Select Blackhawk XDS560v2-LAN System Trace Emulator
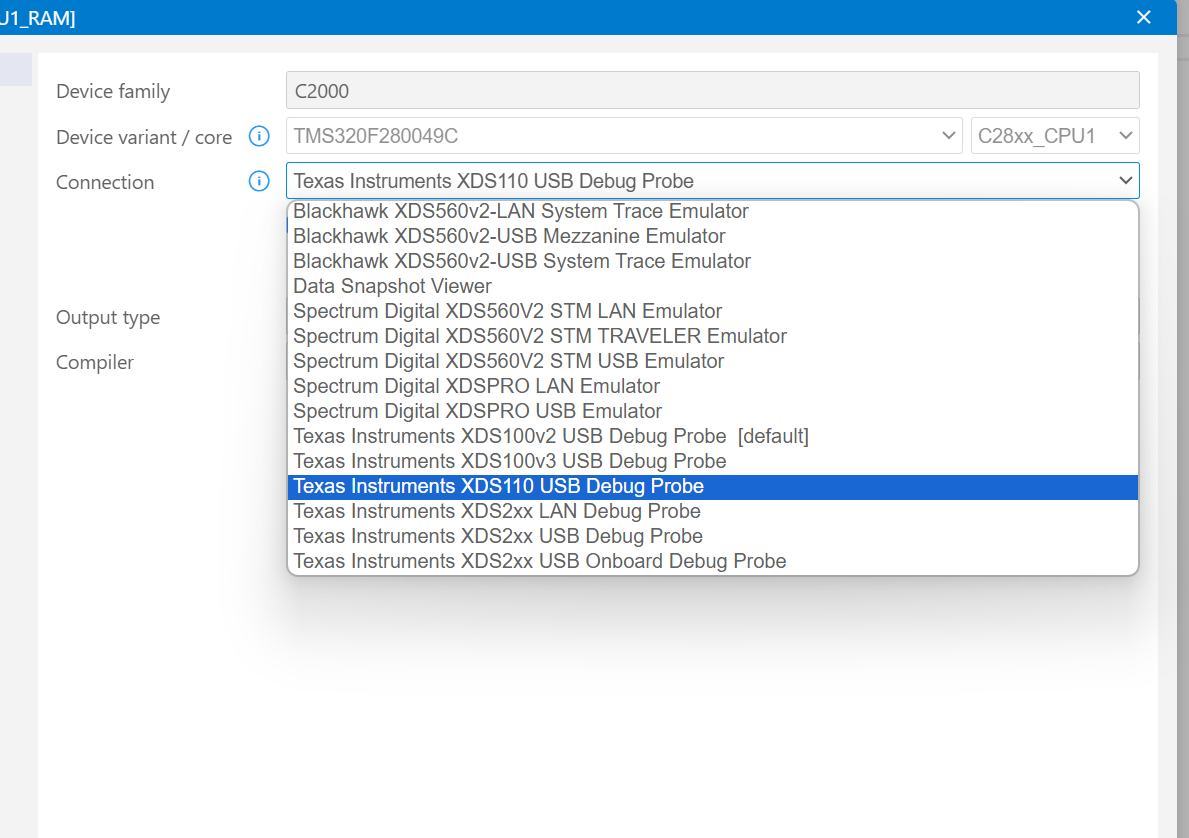Screen dimensions: 1189x838 712,211
